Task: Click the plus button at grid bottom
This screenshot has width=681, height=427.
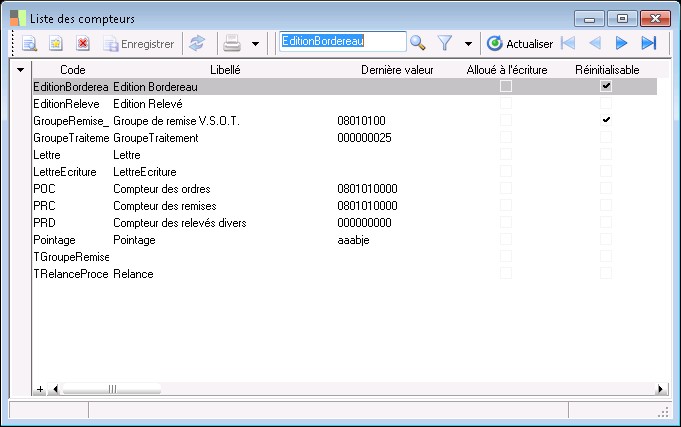Action: (x=40, y=389)
